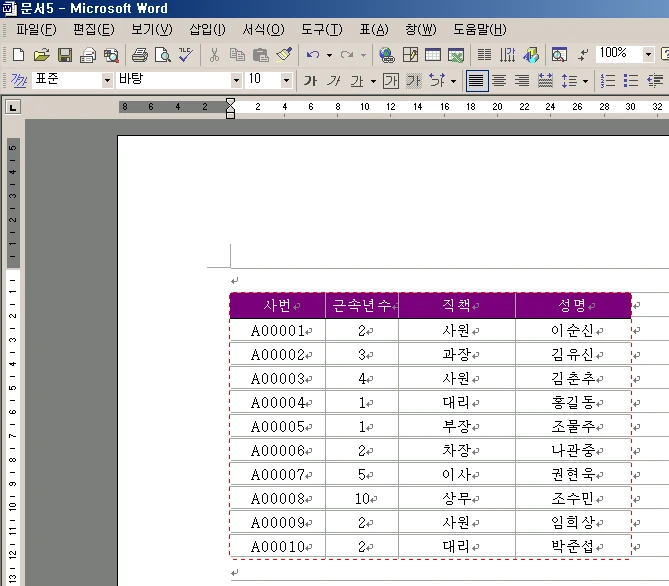Open the 삽입(I) menu
Image resolution: width=669 pixels, height=586 pixels.
click(x=207, y=29)
